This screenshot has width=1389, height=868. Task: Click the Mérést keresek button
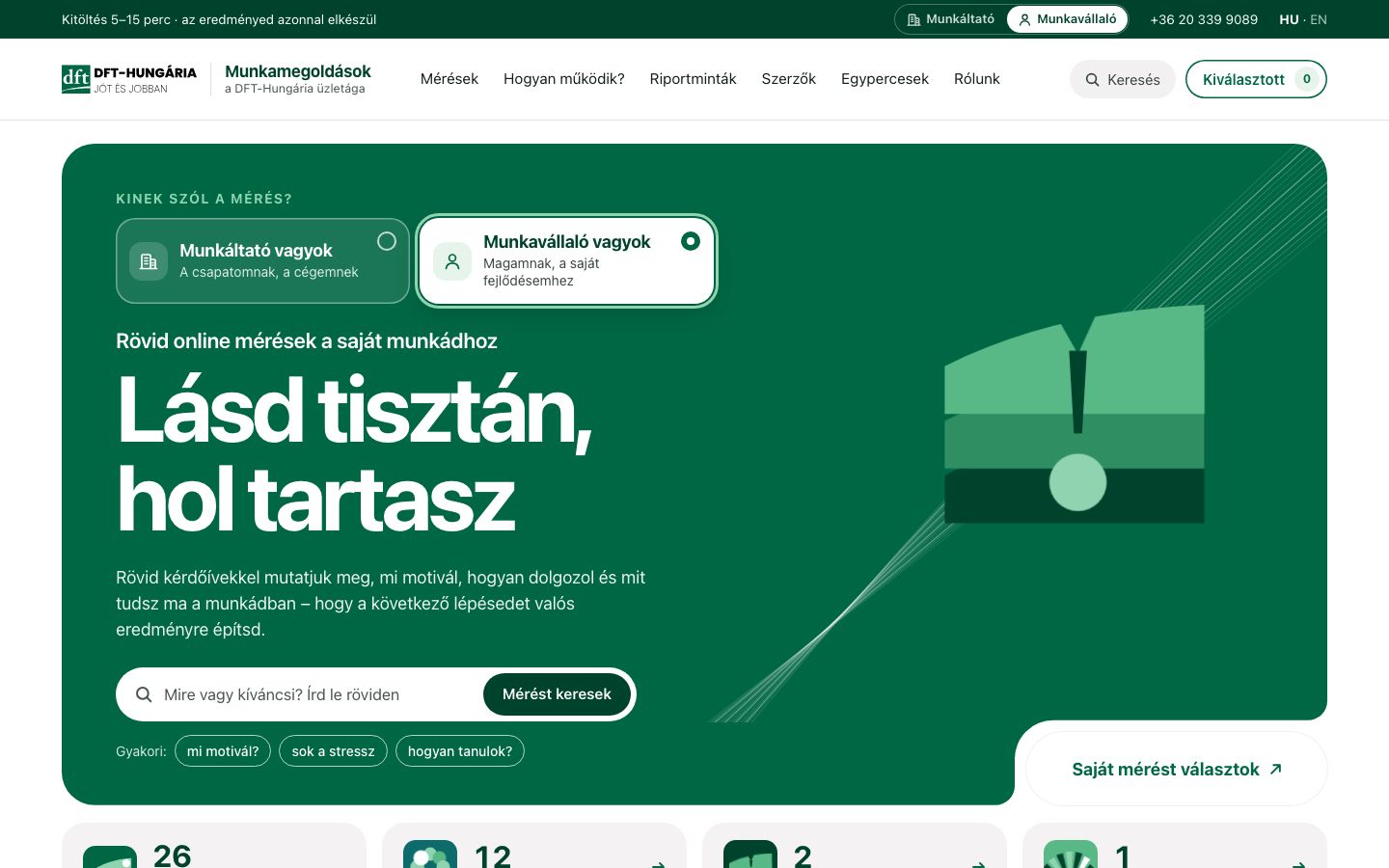pyautogui.click(x=557, y=694)
